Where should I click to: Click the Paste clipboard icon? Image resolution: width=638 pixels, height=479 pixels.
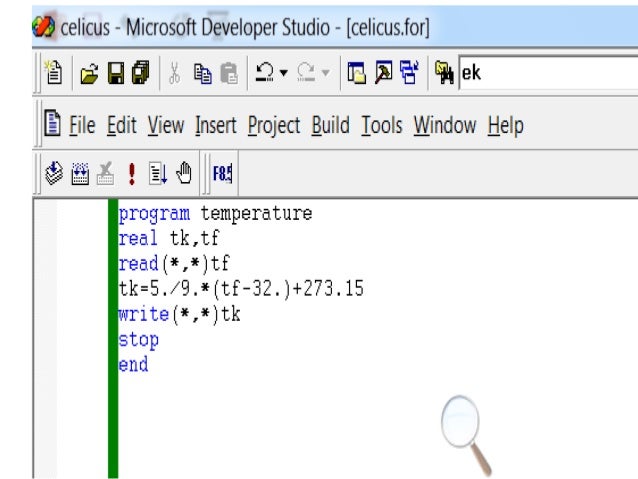(x=229, y=73)
